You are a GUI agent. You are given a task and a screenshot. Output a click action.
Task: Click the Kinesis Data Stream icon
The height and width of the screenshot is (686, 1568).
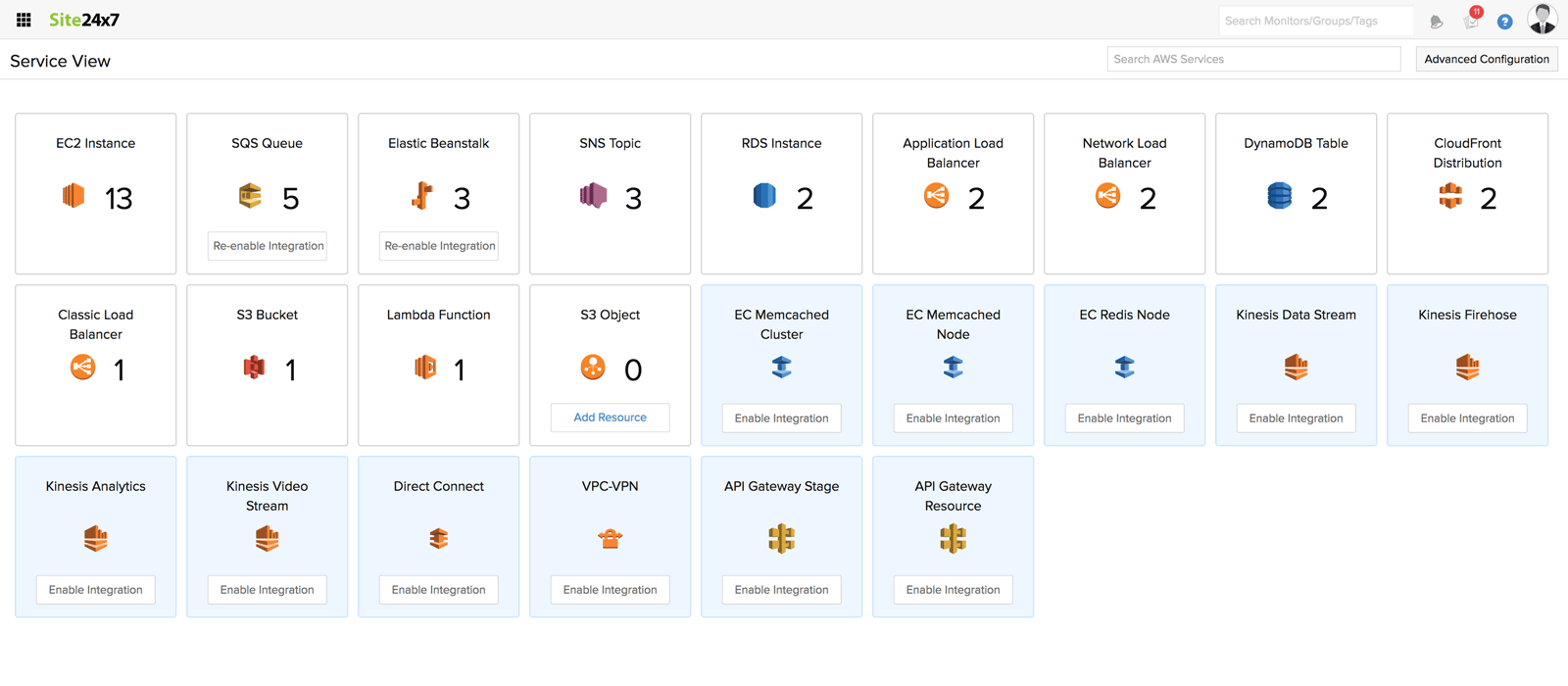tap(1296, 367)
